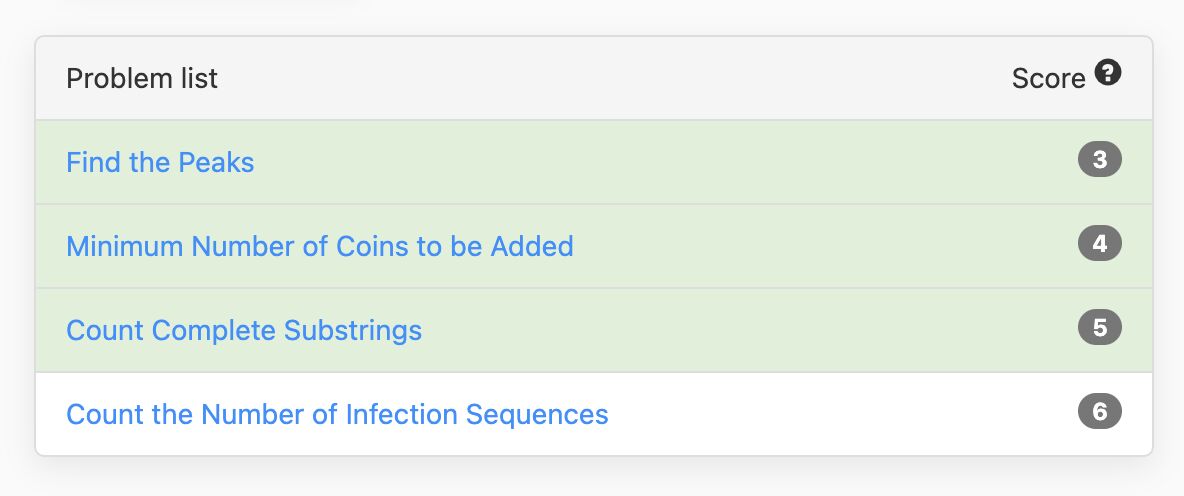1184x496 pixels.
Task: Click the Score help question mark icon
Action: click(1108, 73)
